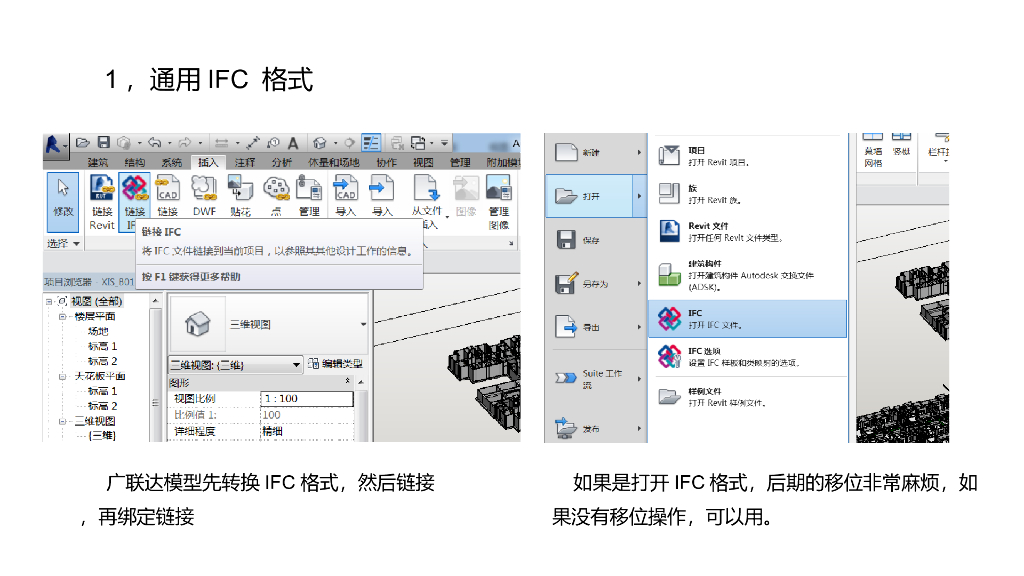The height and width of the screenshot is (576, 1024).
Task: Click the project browser scrollbar up arrow
Action: coord(155,301)
